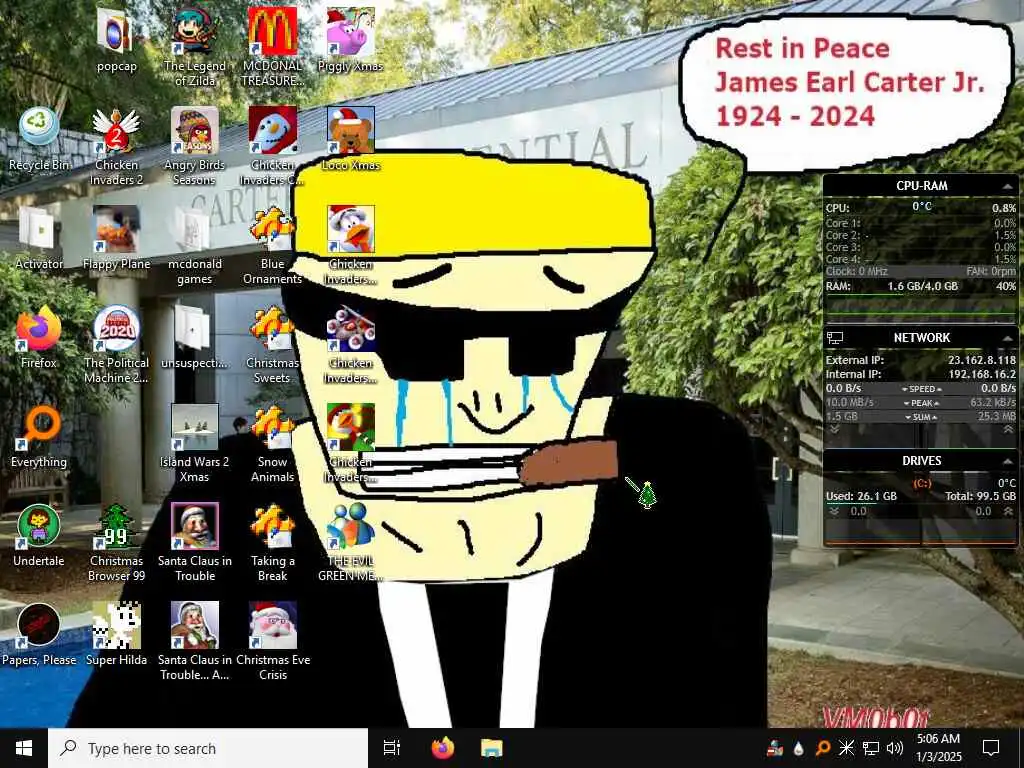This screenshot has height=768, width=1024.
Task: Open The Legend of Zilda shortcut
Action: [195, 47]
